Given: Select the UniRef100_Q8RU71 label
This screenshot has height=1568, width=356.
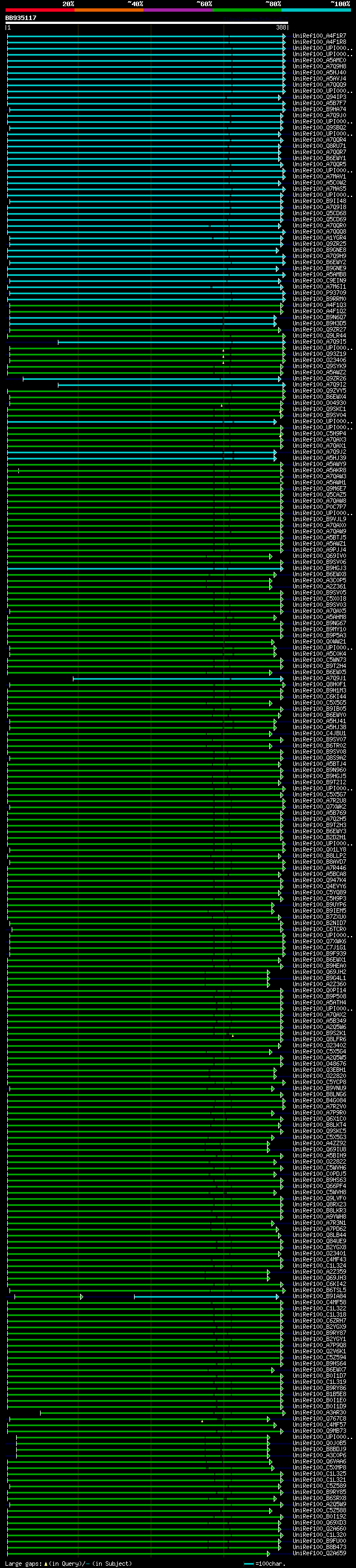Looking at the screenshot, I should tap(319, 146).
